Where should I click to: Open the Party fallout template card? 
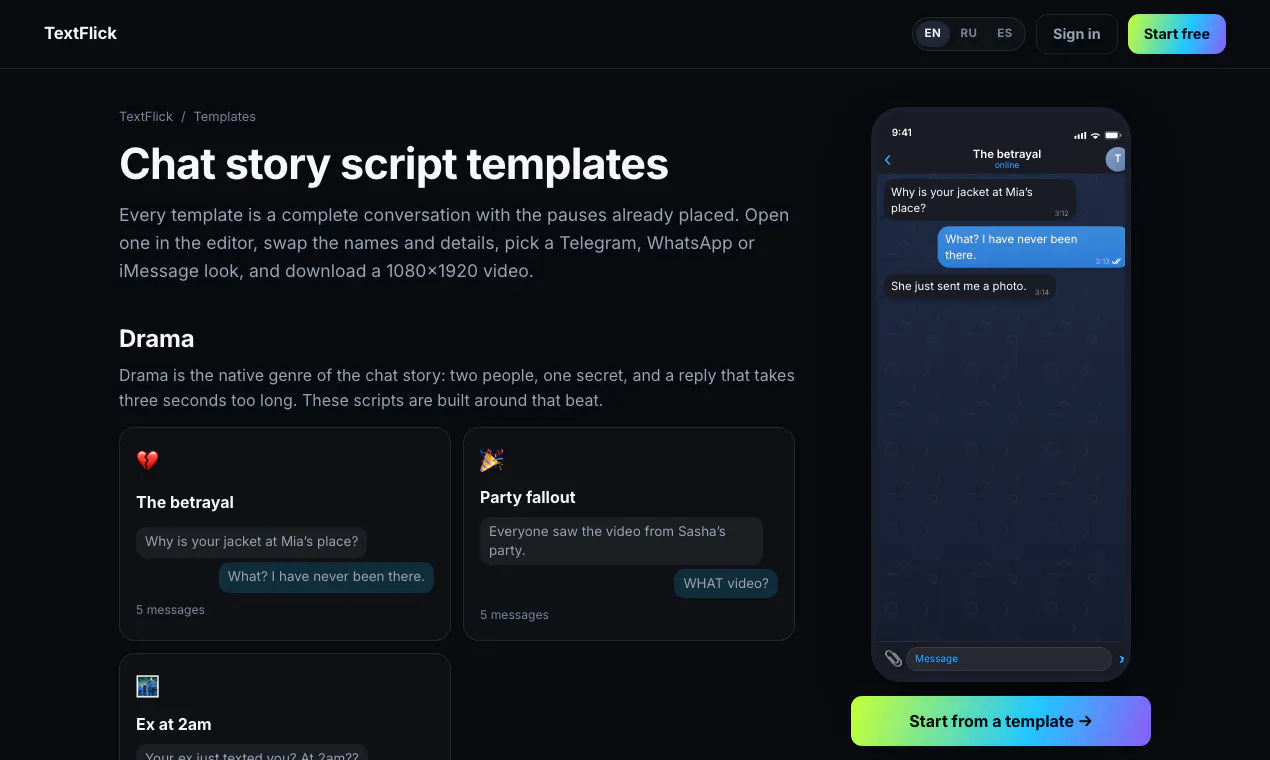coord(629,534)
